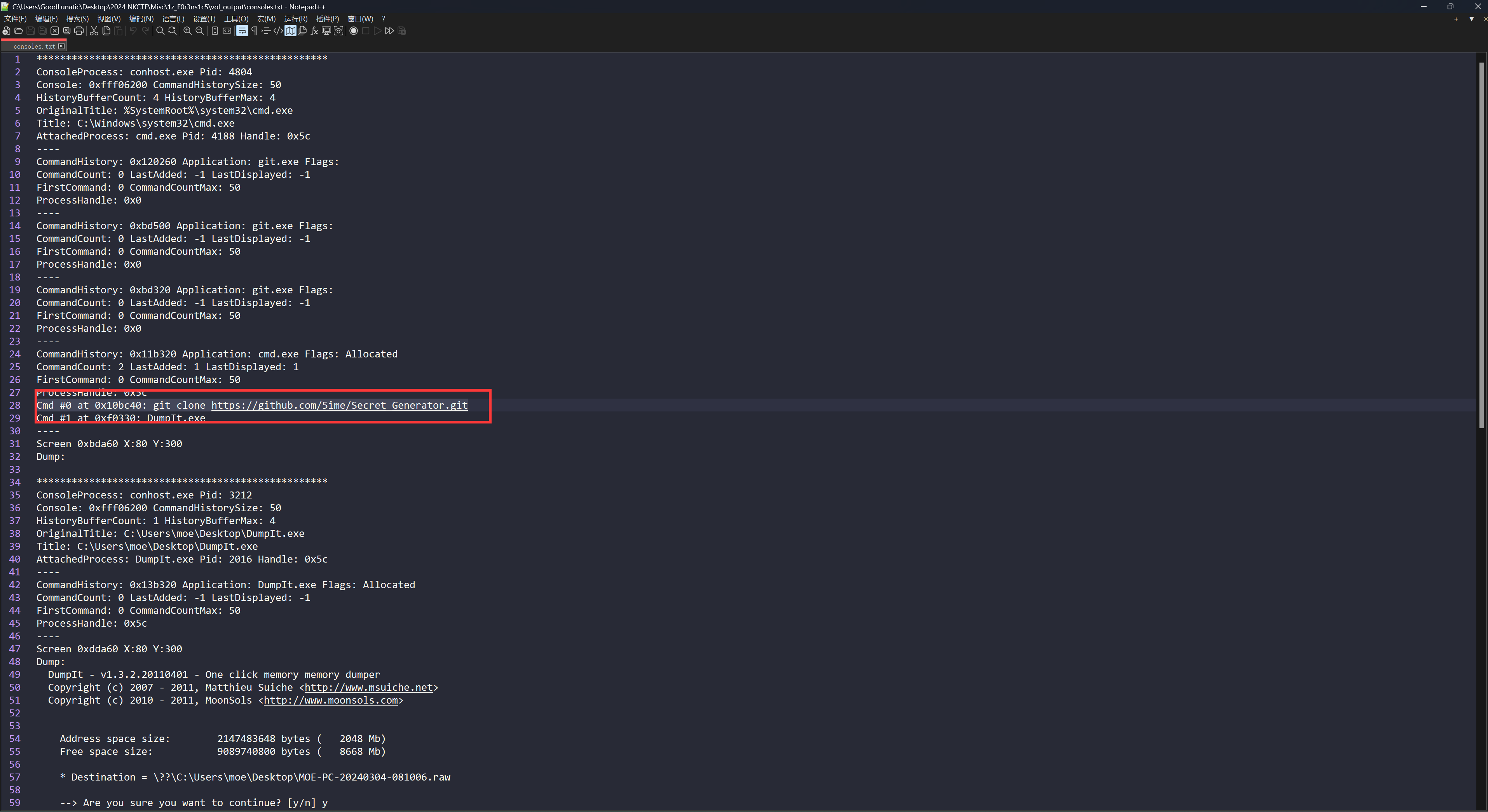Viewport: 1488px width, 812px height.
Task: Toggle word wrap toolbar button
Action: [242, 31]
